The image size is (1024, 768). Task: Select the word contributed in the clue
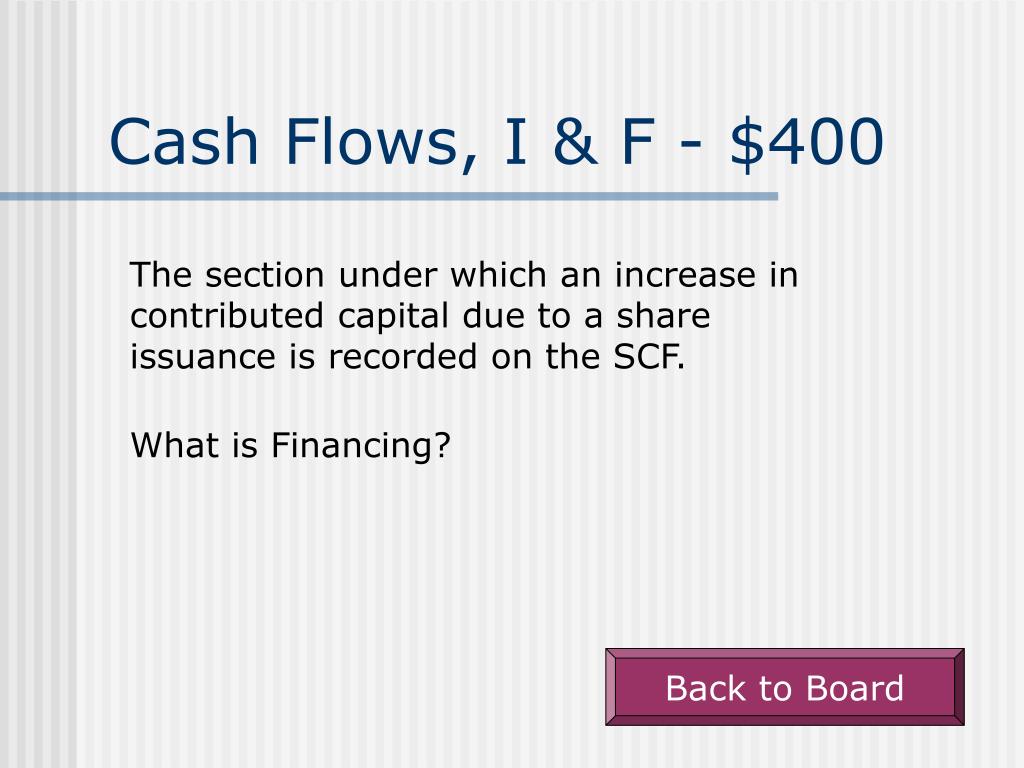(227, 315)
